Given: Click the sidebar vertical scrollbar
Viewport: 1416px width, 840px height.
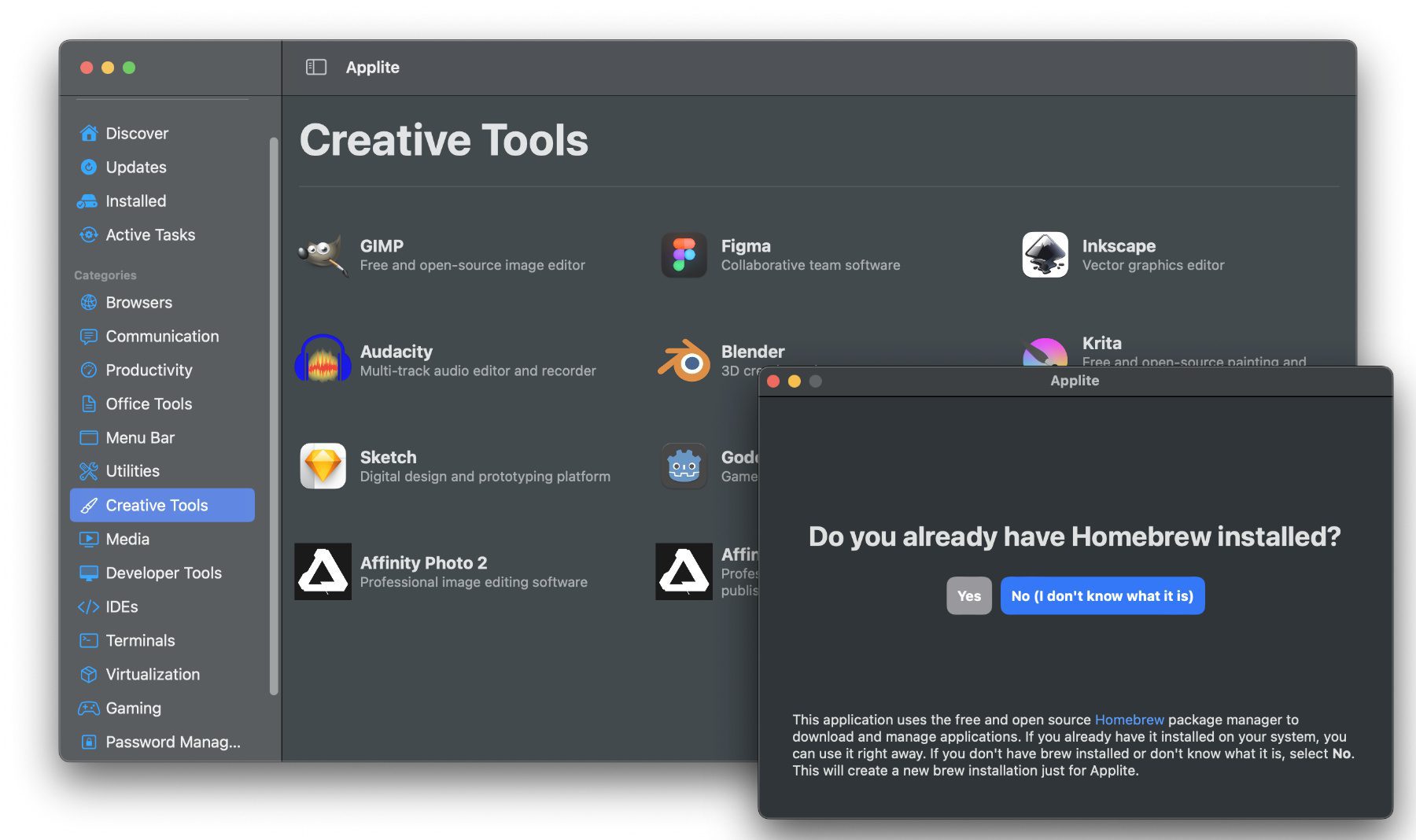Looking at the screenshot, I should [x=274, y=416].
